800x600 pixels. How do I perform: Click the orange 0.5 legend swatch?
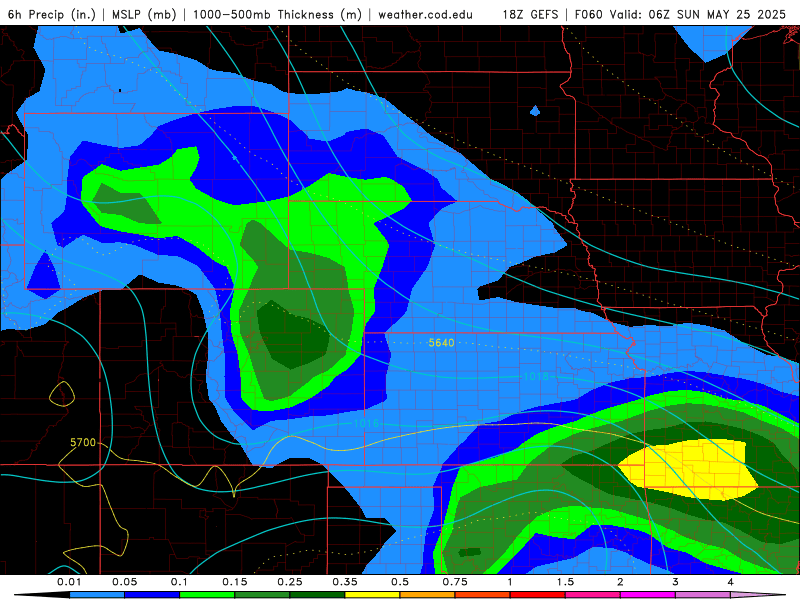(428, 595)
